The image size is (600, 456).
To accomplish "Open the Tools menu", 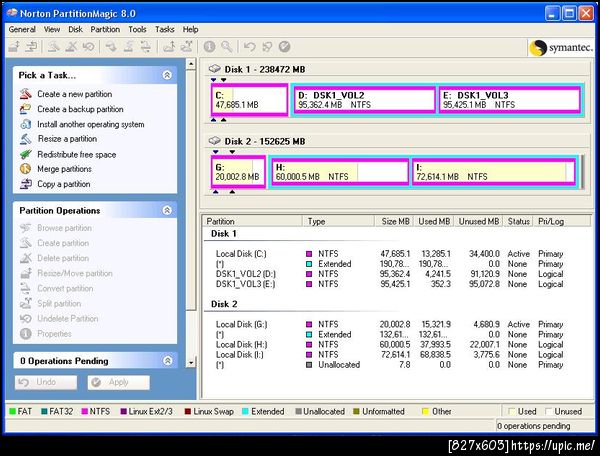I will [137, 29].
